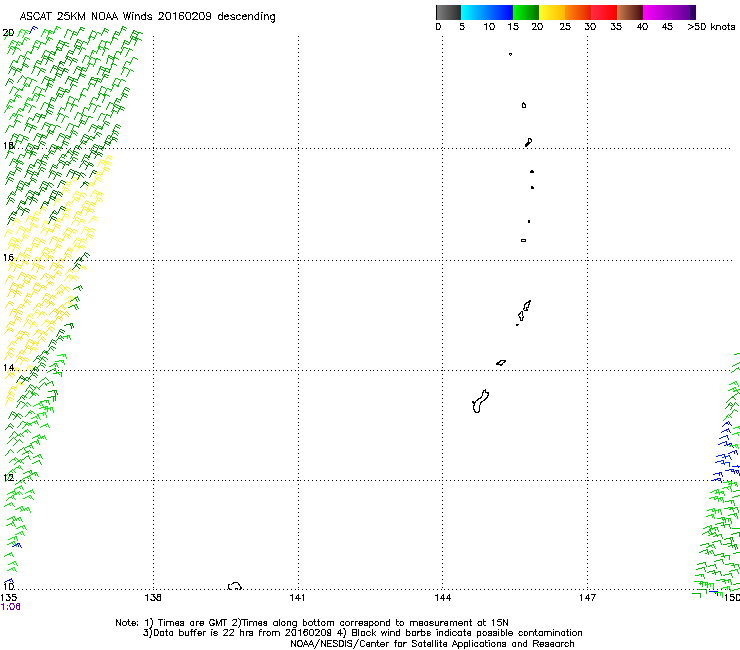Image resolution: width=740 pixels, height=650 pixels.
Task: Click the latitude label '16'
Action: (x=8, y=257)
